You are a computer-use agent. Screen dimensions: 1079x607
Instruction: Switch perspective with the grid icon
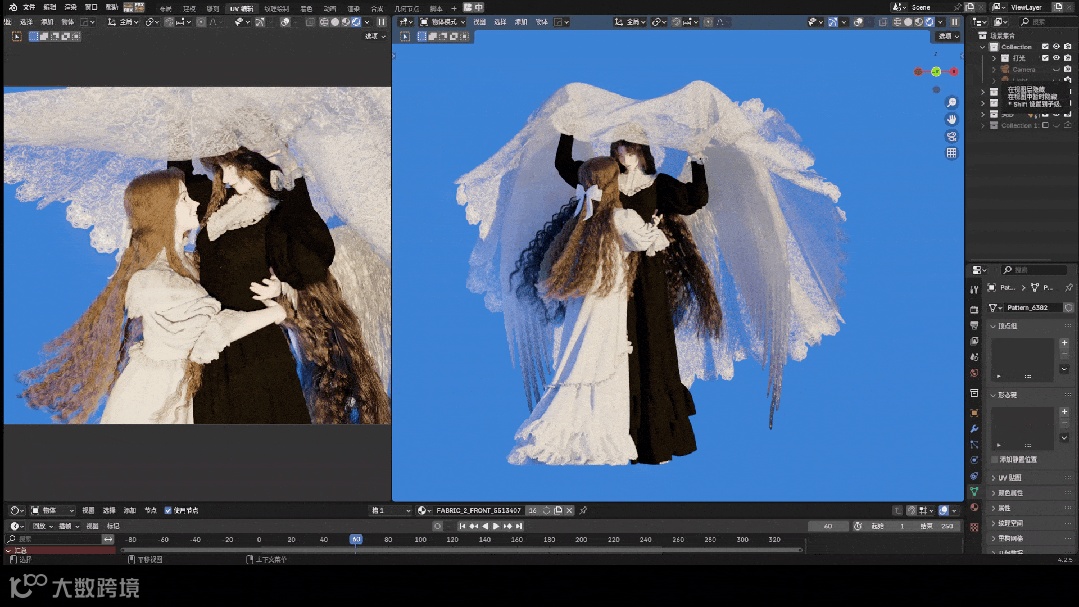tap(951, 153)
